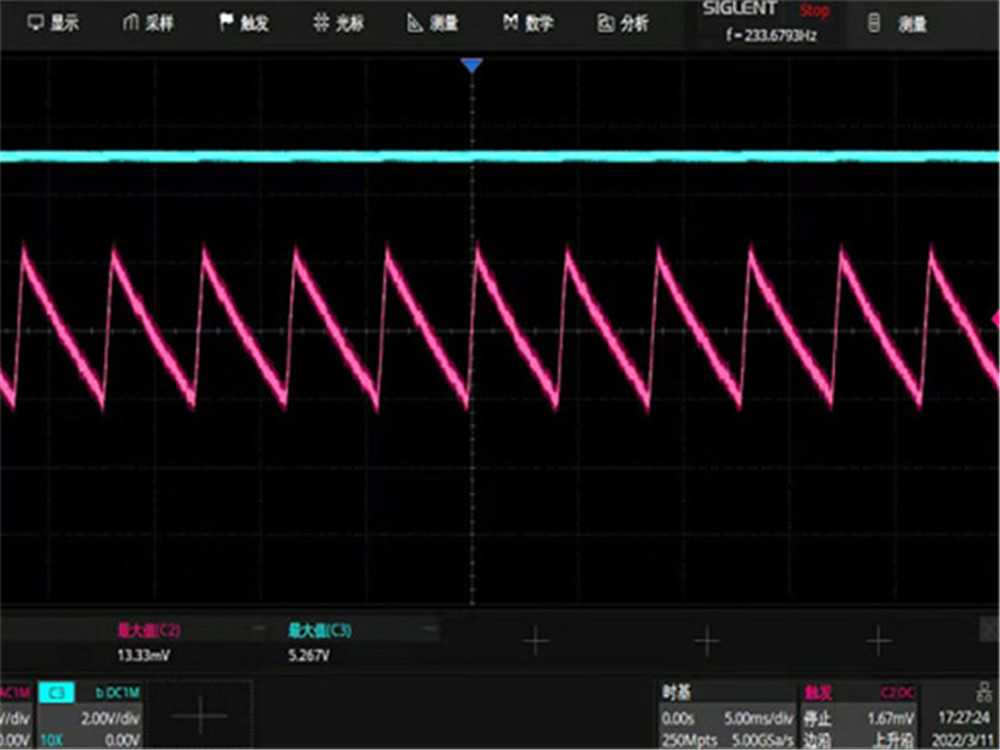
Task: Click the C3 vertical scale 2.00V/div
Action: coord(110,719)
